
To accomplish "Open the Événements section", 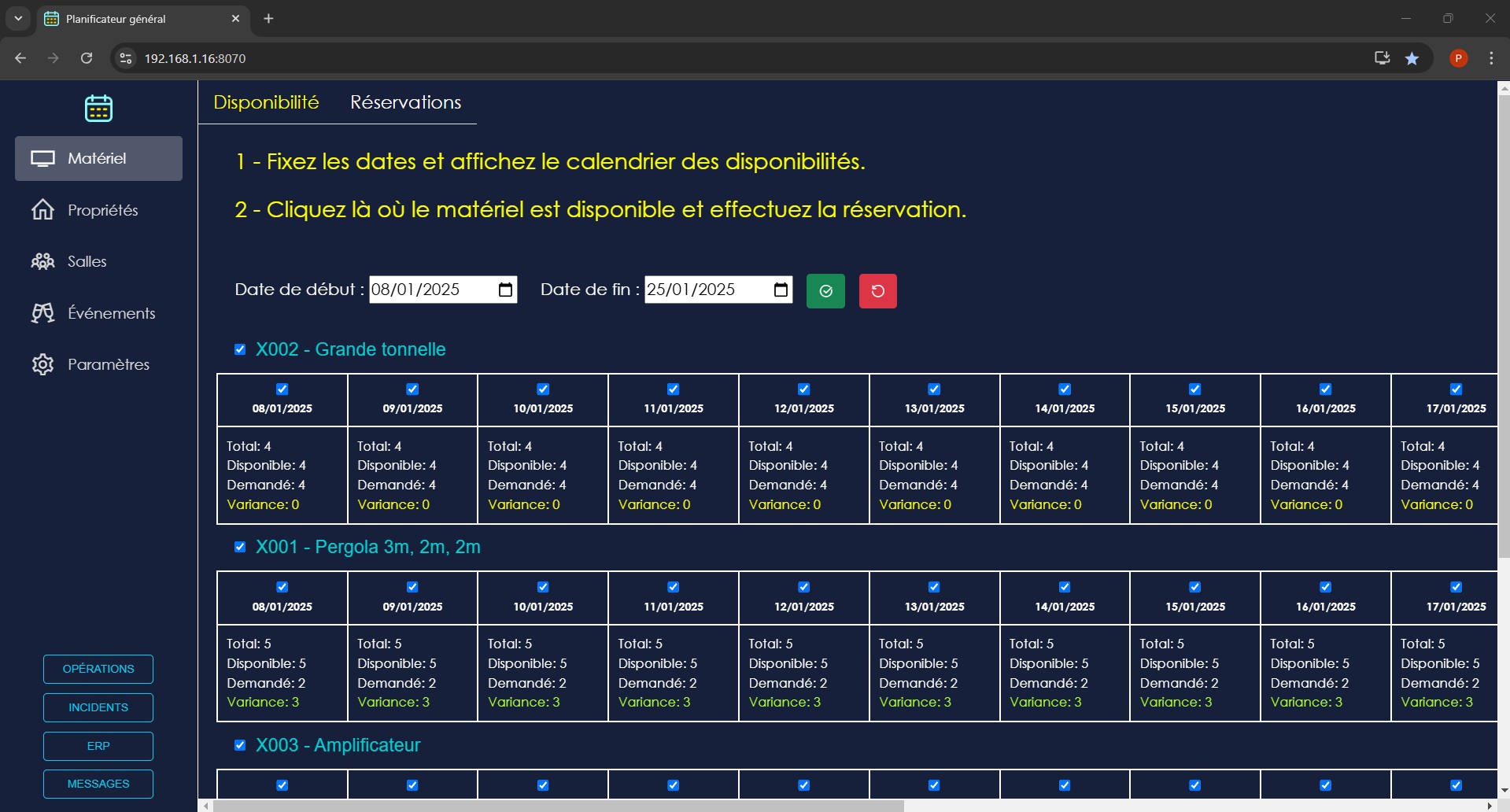I will pyautogui.click(x=98, y=313).
